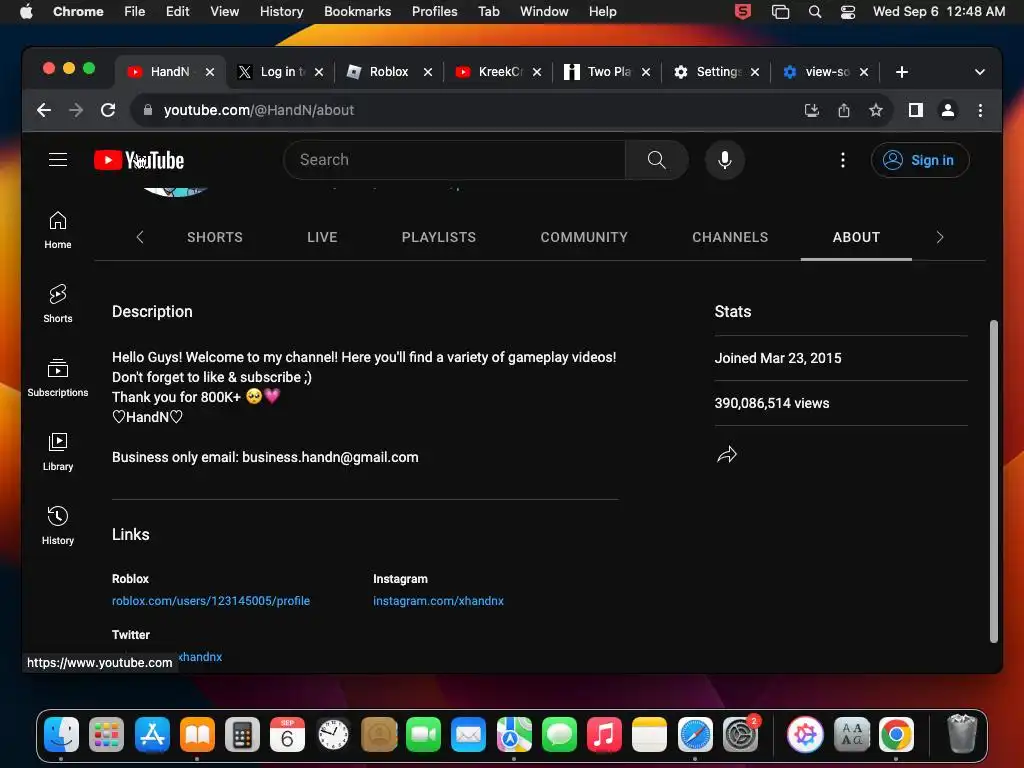Open YouTube settings three-dot menu

click(x=842, y=160)
